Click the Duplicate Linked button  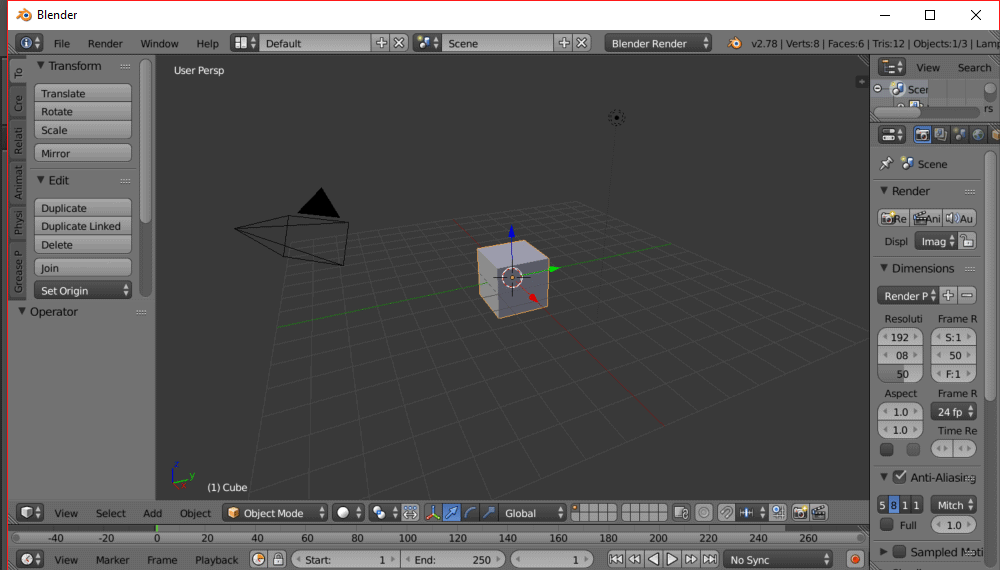(x=83, y=226)
